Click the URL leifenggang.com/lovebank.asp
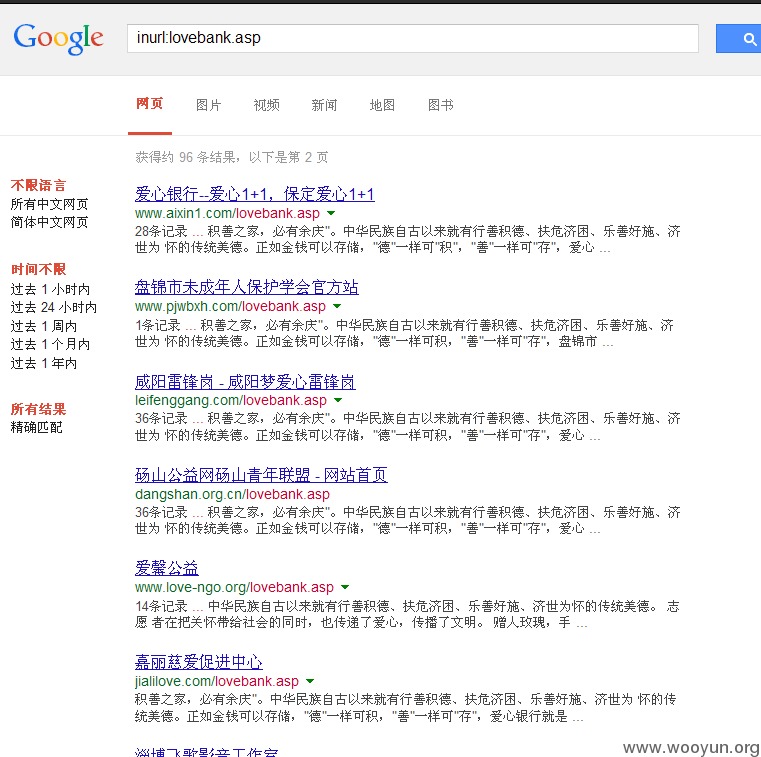The image size is (761, 757). coord(231,400)
